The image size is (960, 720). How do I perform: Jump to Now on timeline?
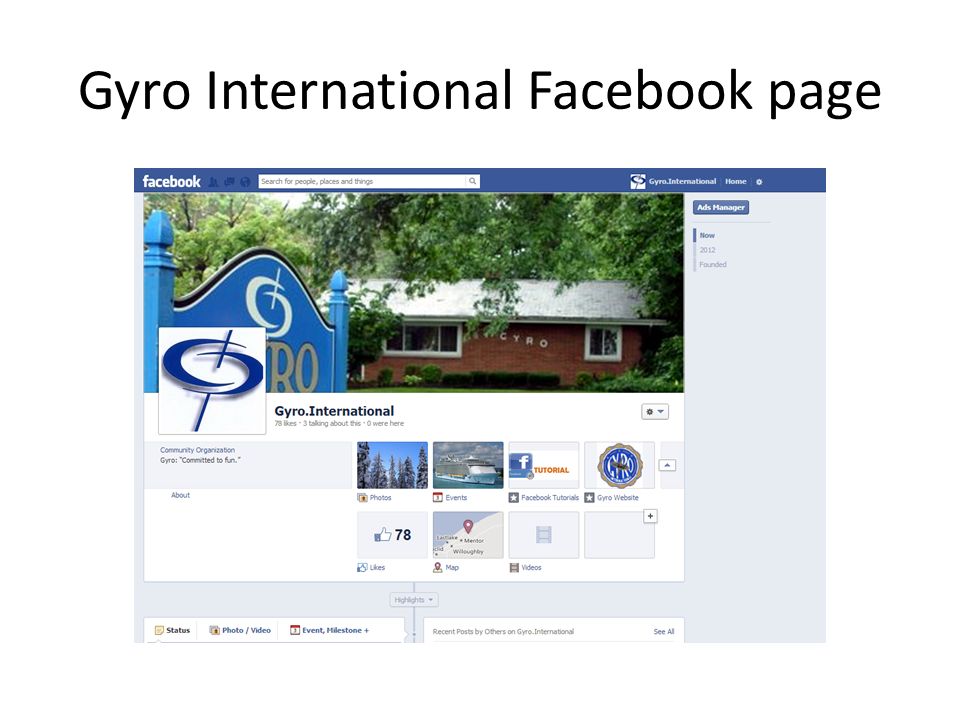point(707,235)
